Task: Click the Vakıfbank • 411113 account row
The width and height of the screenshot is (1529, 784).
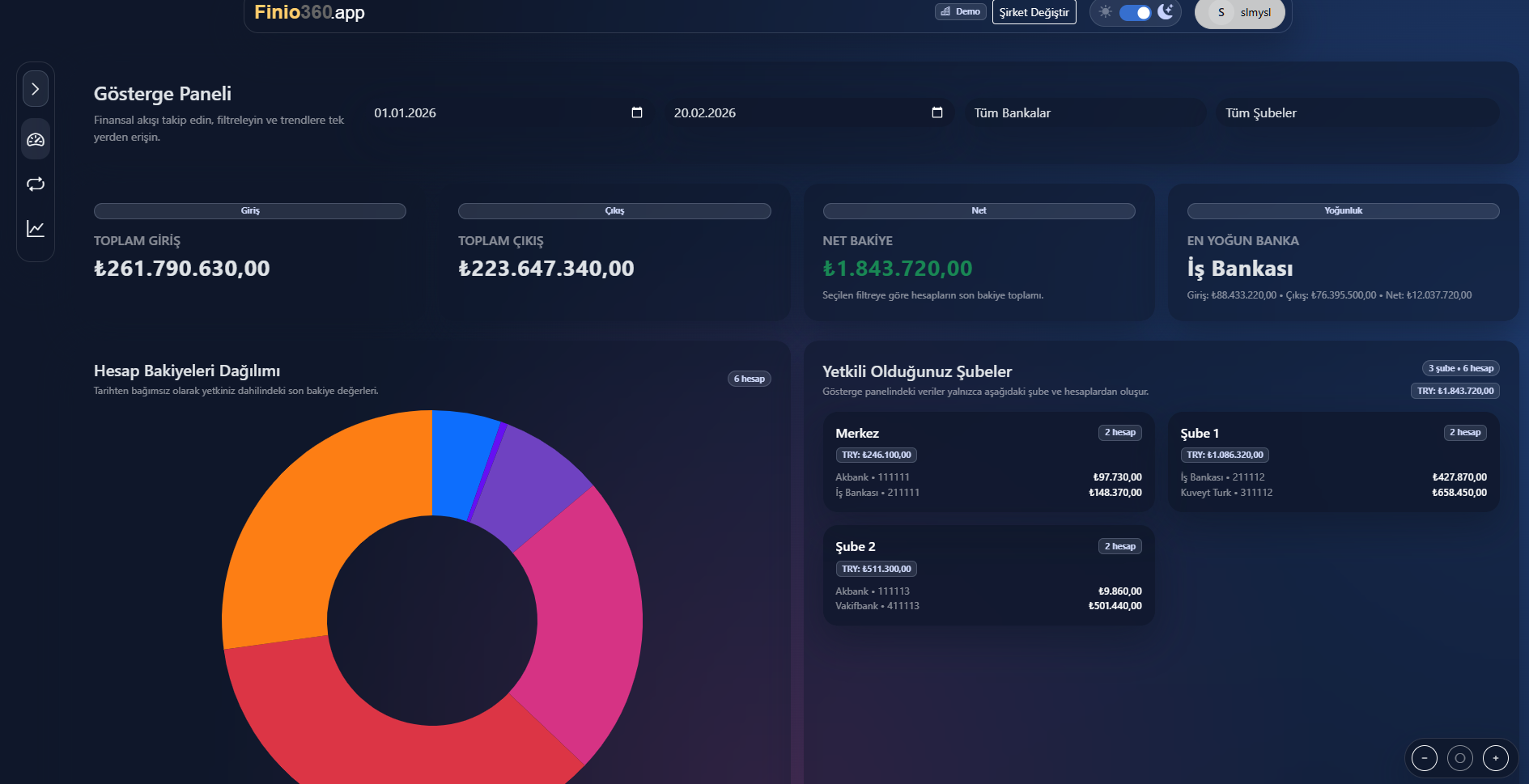Action: (x=988, y=606)
